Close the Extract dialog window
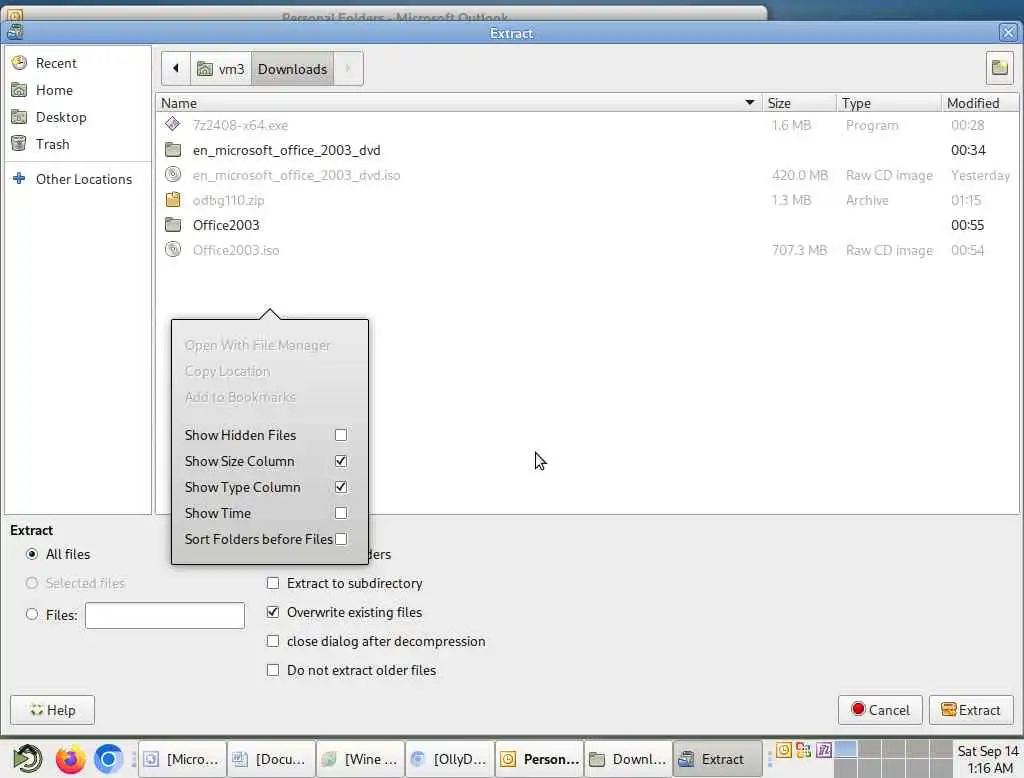Image resolution: width=1024 pixels, height=778 pixels. [x=1008, y=32]
